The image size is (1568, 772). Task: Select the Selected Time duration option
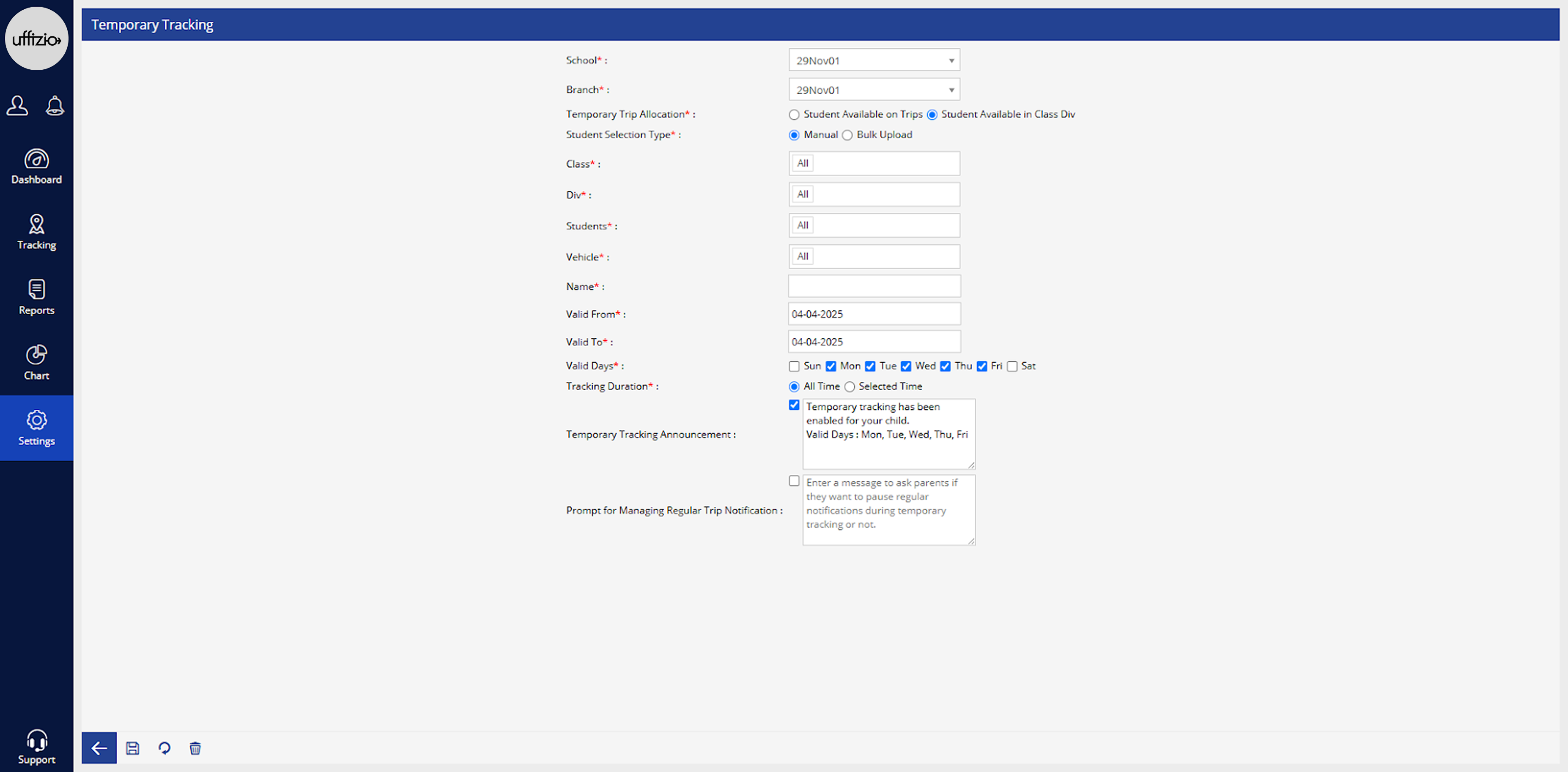point(850,387)
